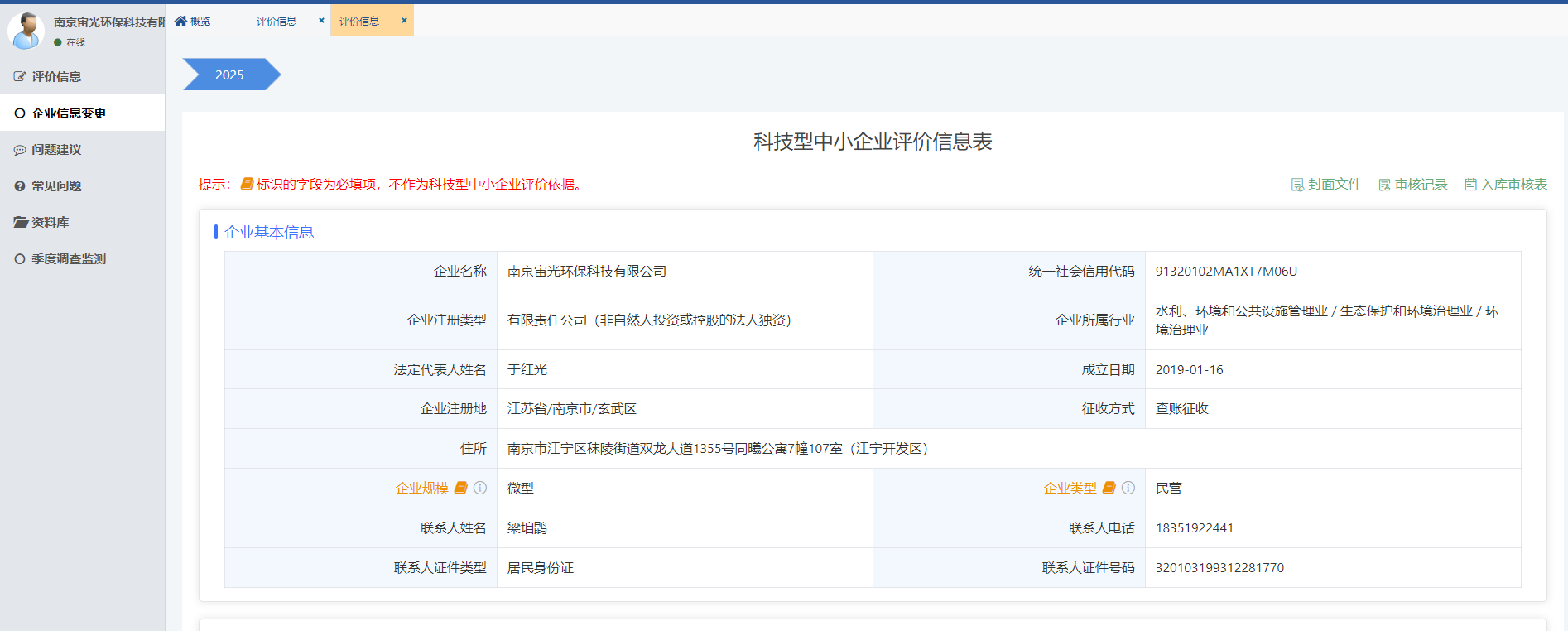Select the 2025 year arrow step
This screenshot has height=631, width=1568.
tap(229, 75)
